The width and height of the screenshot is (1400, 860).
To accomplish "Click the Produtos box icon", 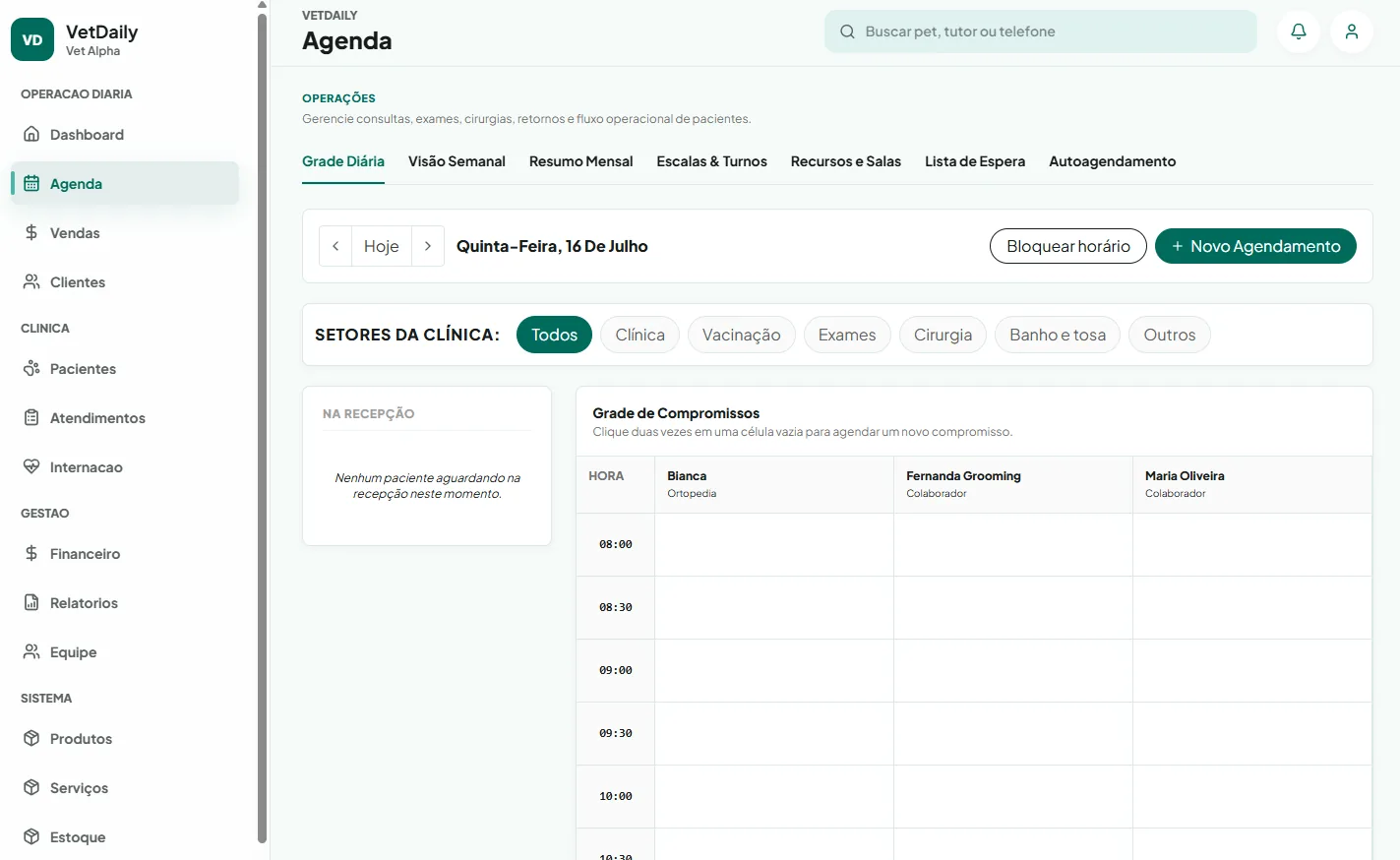I will 31,738.
